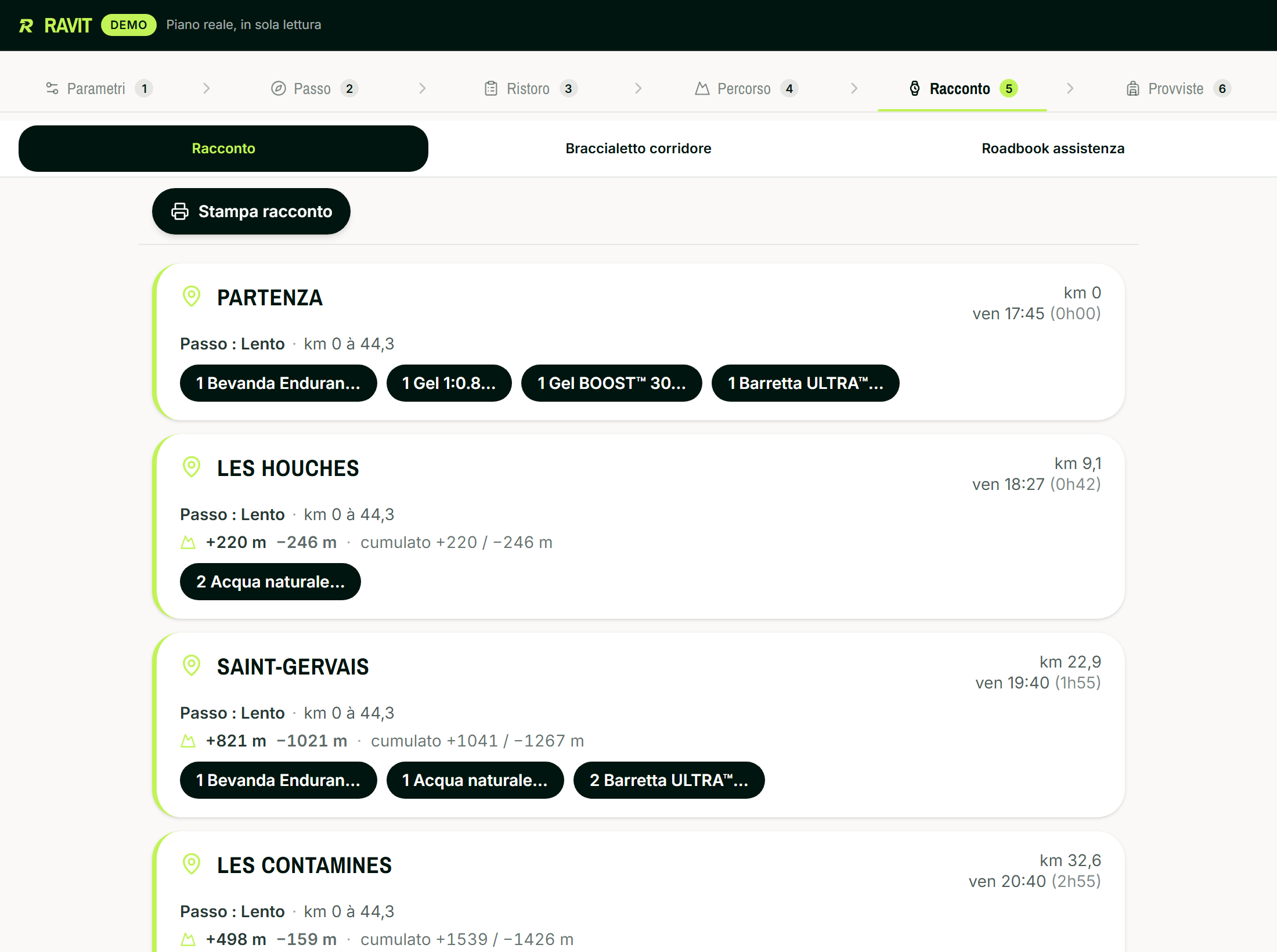Viewport: 1277px width, 952px height.
Task: Open the Ristoro step tab
Action: [x=531, y=88]
